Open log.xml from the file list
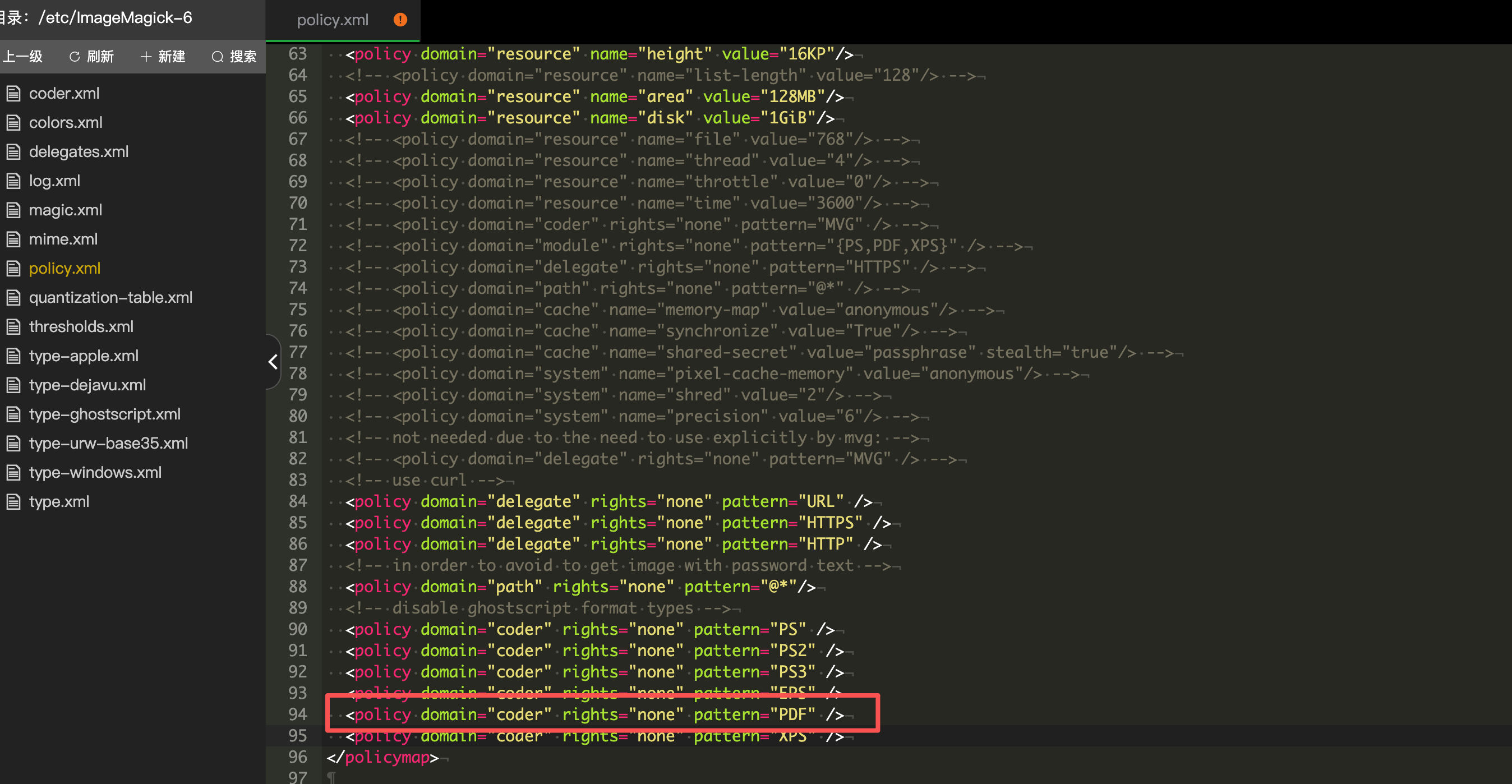1512x784 pixels. [54, 181]
